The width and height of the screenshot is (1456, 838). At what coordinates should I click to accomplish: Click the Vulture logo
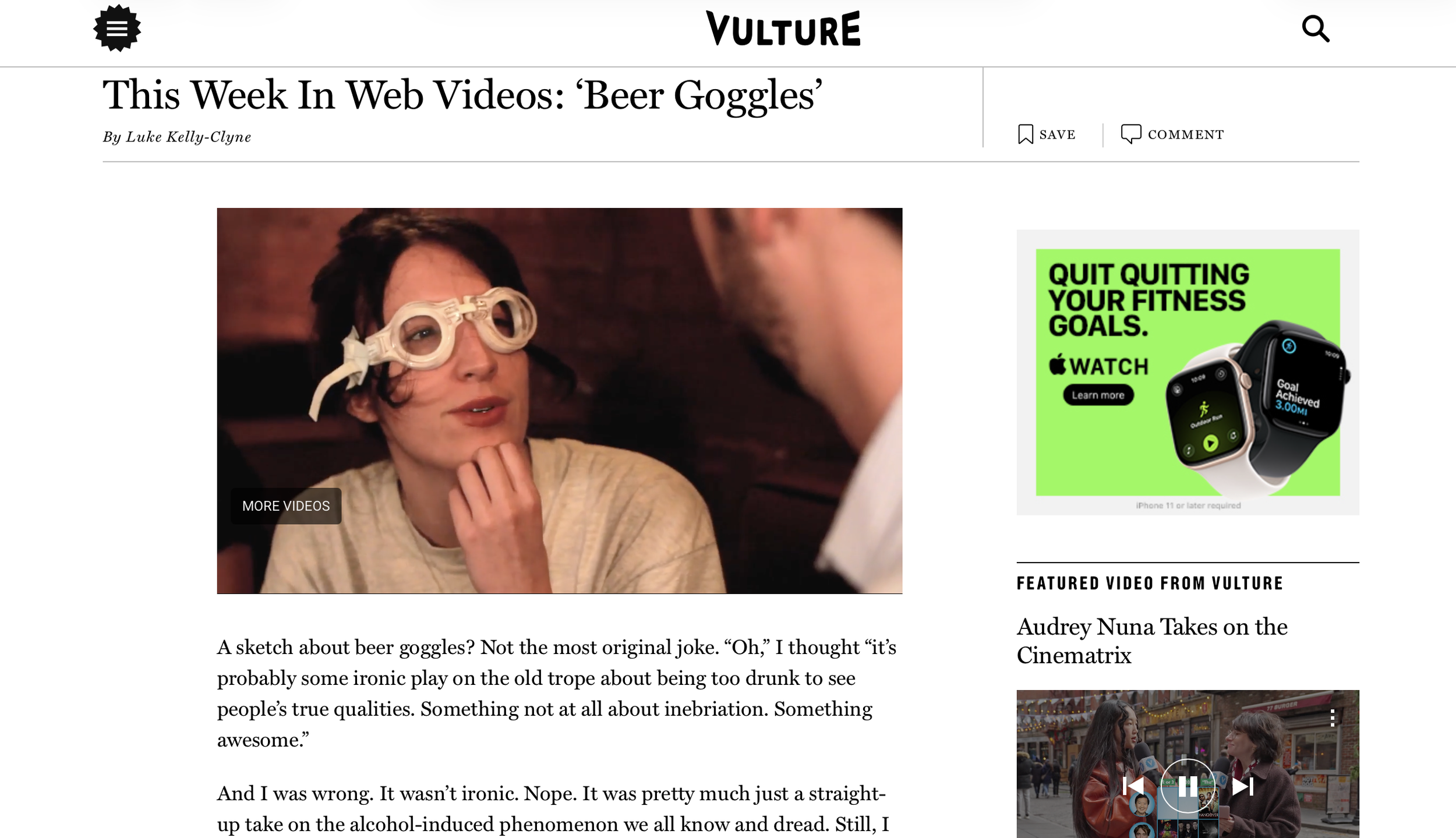pyautogui.click(x=783, y=29)
